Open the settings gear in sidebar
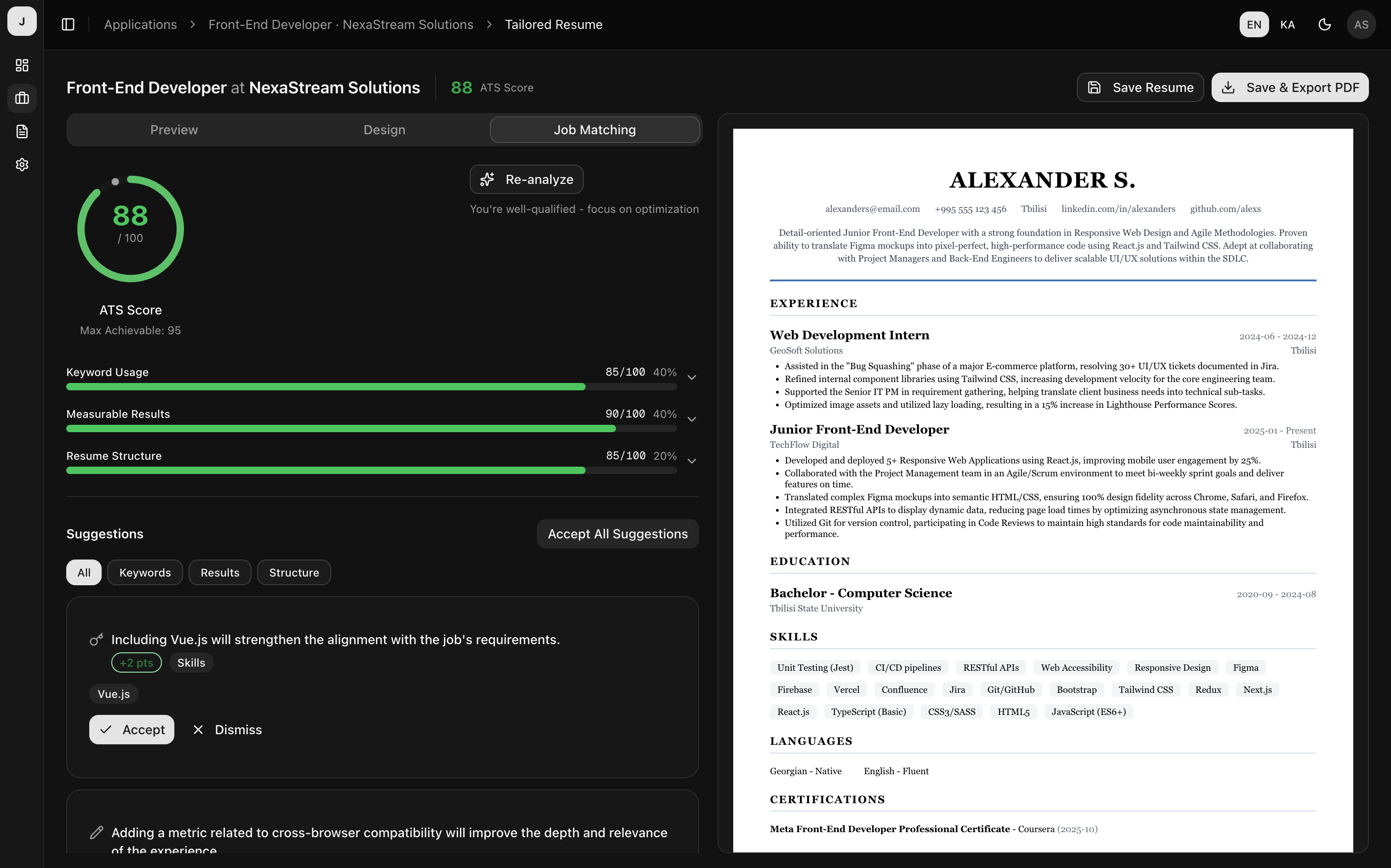 point(22,165)
